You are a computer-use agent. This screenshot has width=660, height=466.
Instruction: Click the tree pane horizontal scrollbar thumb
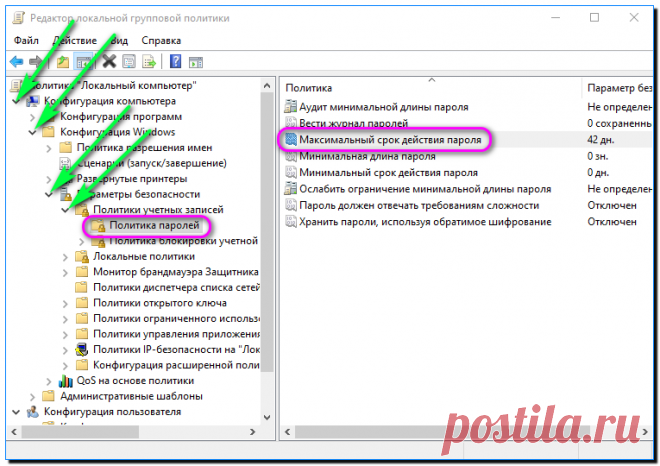click(80, 432)
